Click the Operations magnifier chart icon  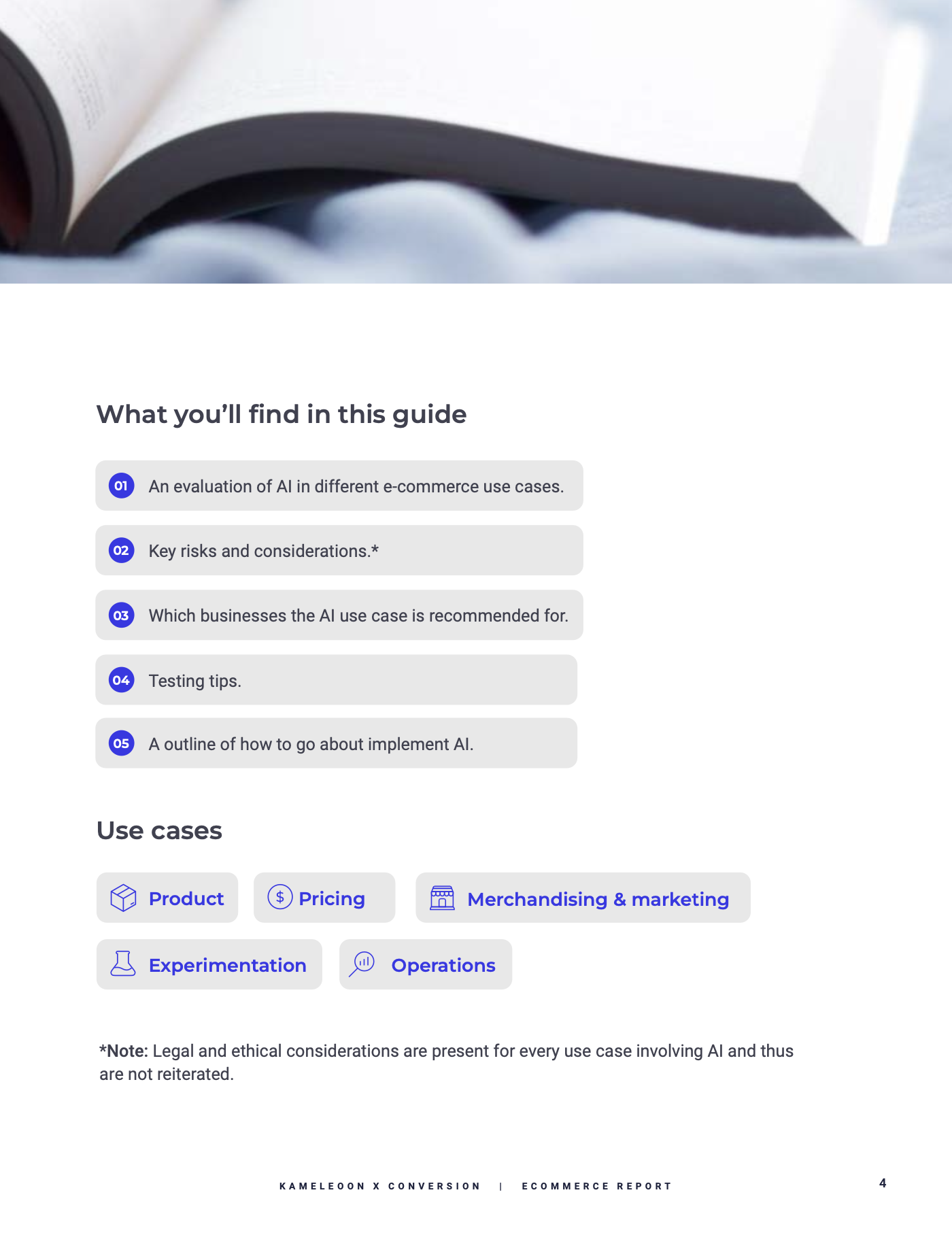362,964
